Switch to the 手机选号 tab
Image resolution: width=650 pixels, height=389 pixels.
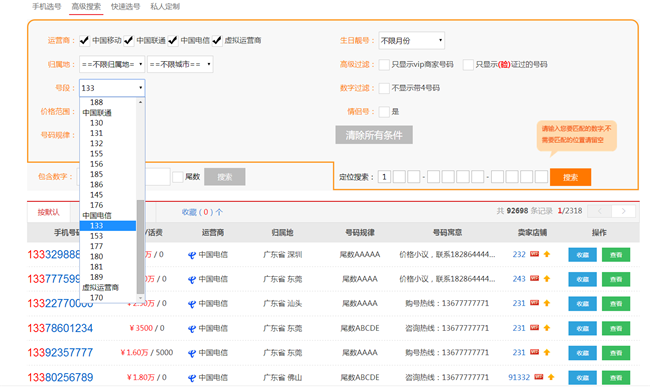coord(47,7)
